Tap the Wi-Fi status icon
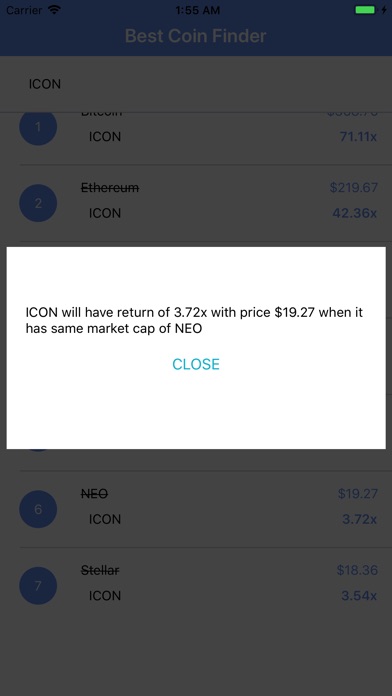 tap(55, 10)
